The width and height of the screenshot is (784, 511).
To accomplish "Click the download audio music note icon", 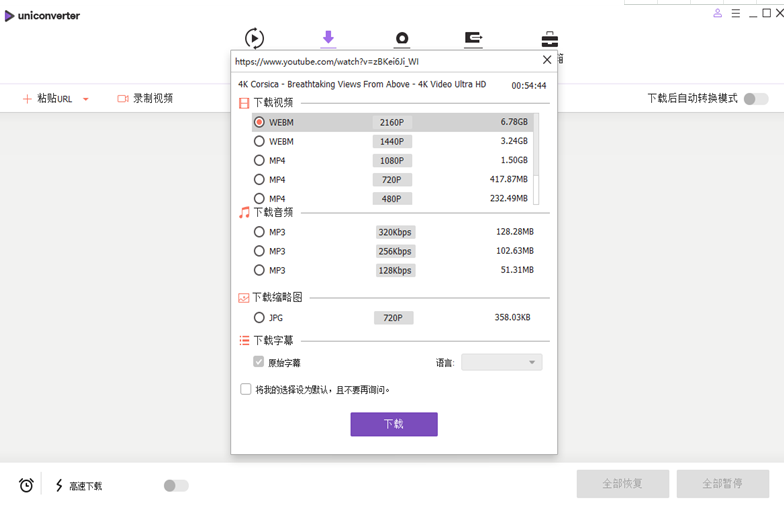I will pos(244,212).
